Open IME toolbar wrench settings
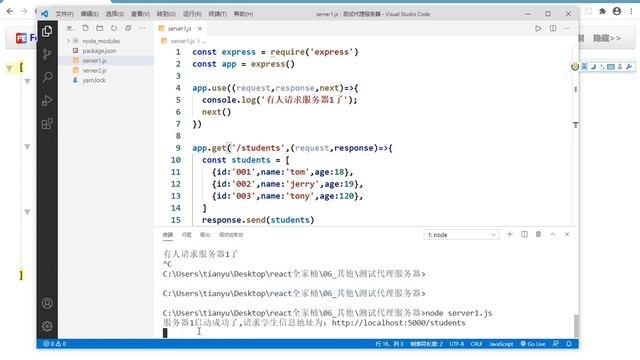 [629, 67]
